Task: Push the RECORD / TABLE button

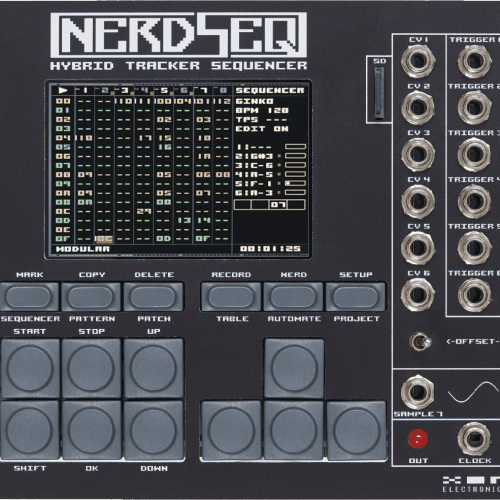Action: click(231, 297)
